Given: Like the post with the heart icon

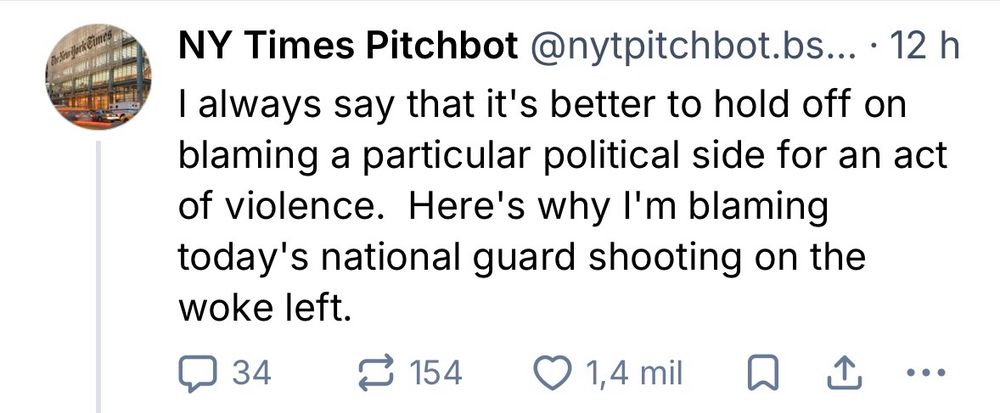Looking at the screenshot, I should pos(552,374).
